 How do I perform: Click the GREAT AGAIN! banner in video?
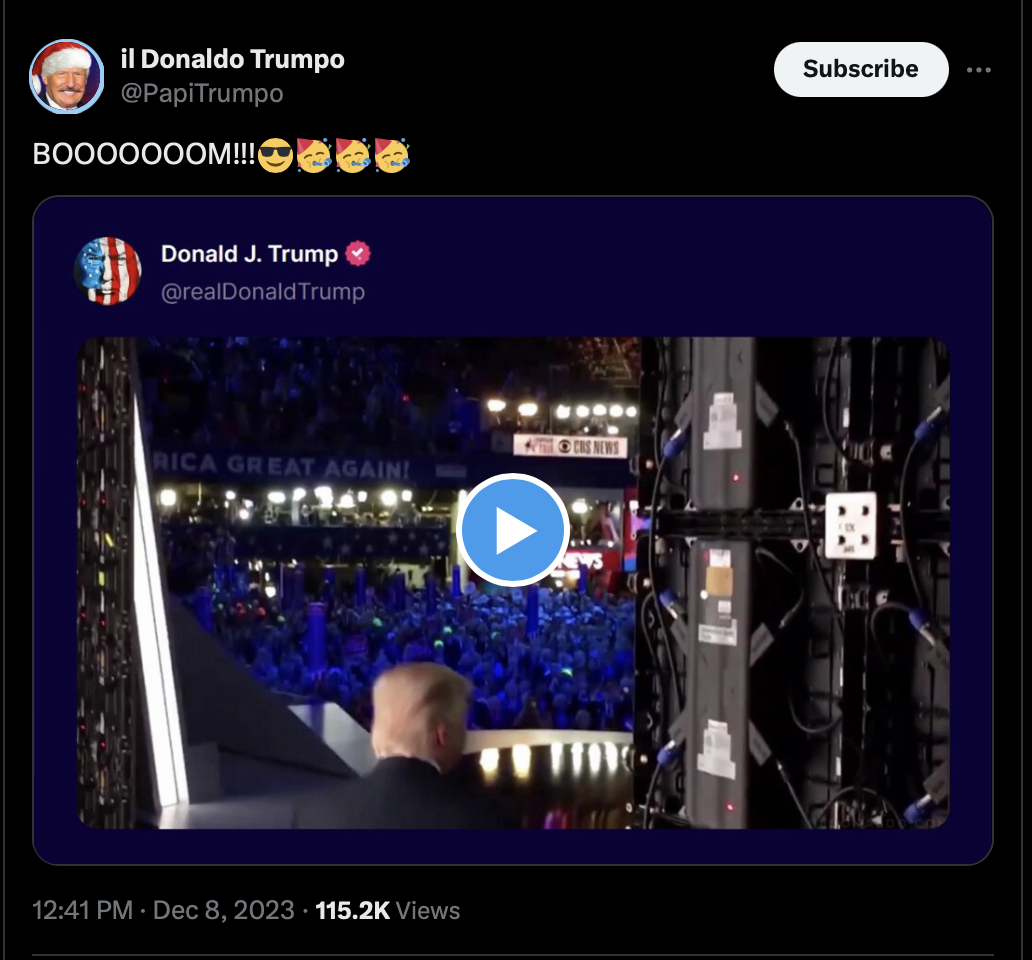point(317,466)
